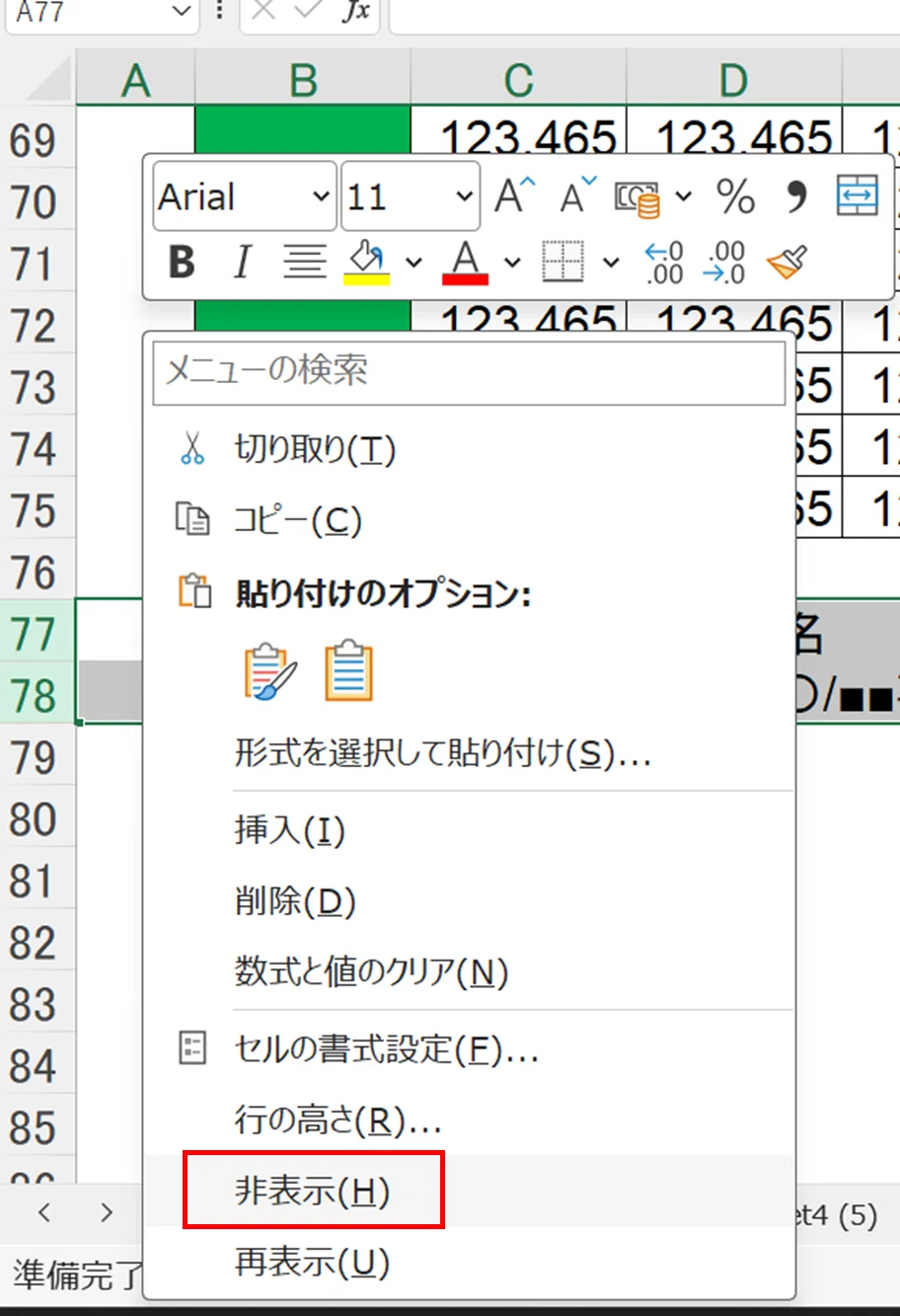Choose 挿入(I) to insert rows
900x1316 pixels.
point(470,830)
